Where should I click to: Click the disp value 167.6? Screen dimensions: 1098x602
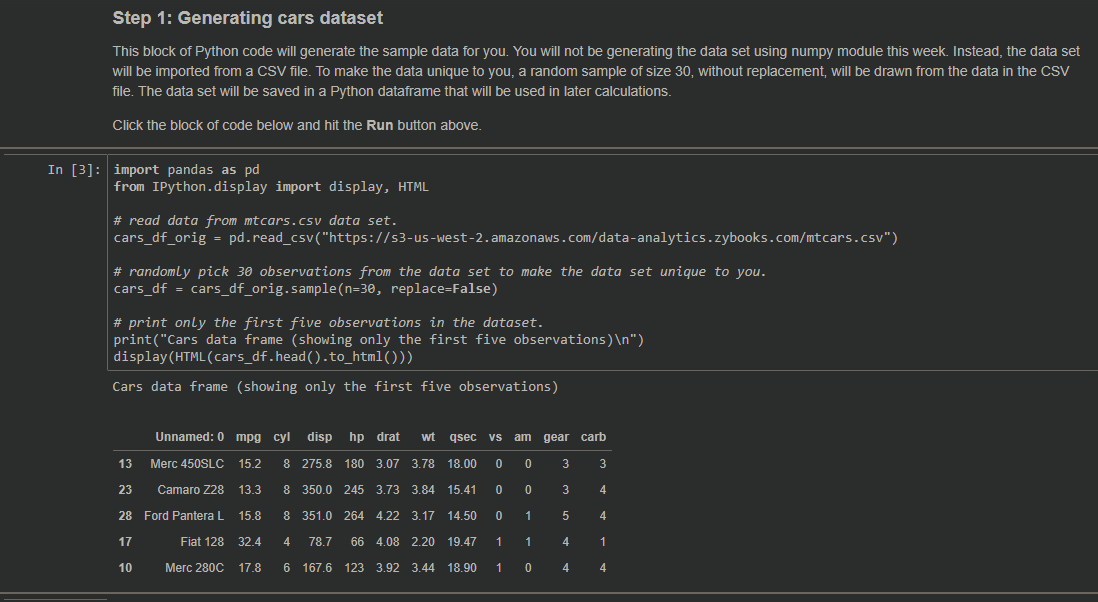pos(317,568)
